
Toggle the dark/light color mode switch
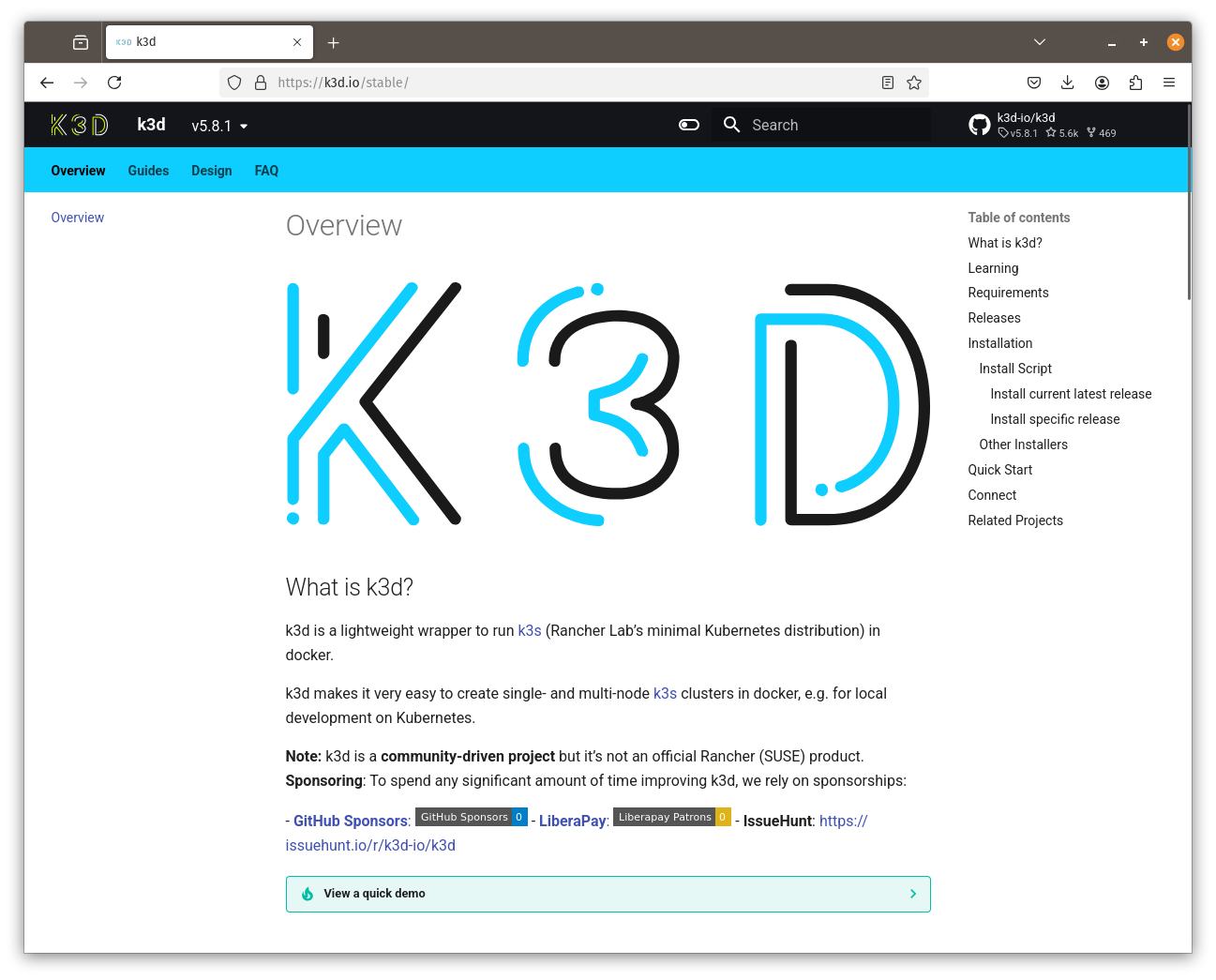(x=689, y=125)
